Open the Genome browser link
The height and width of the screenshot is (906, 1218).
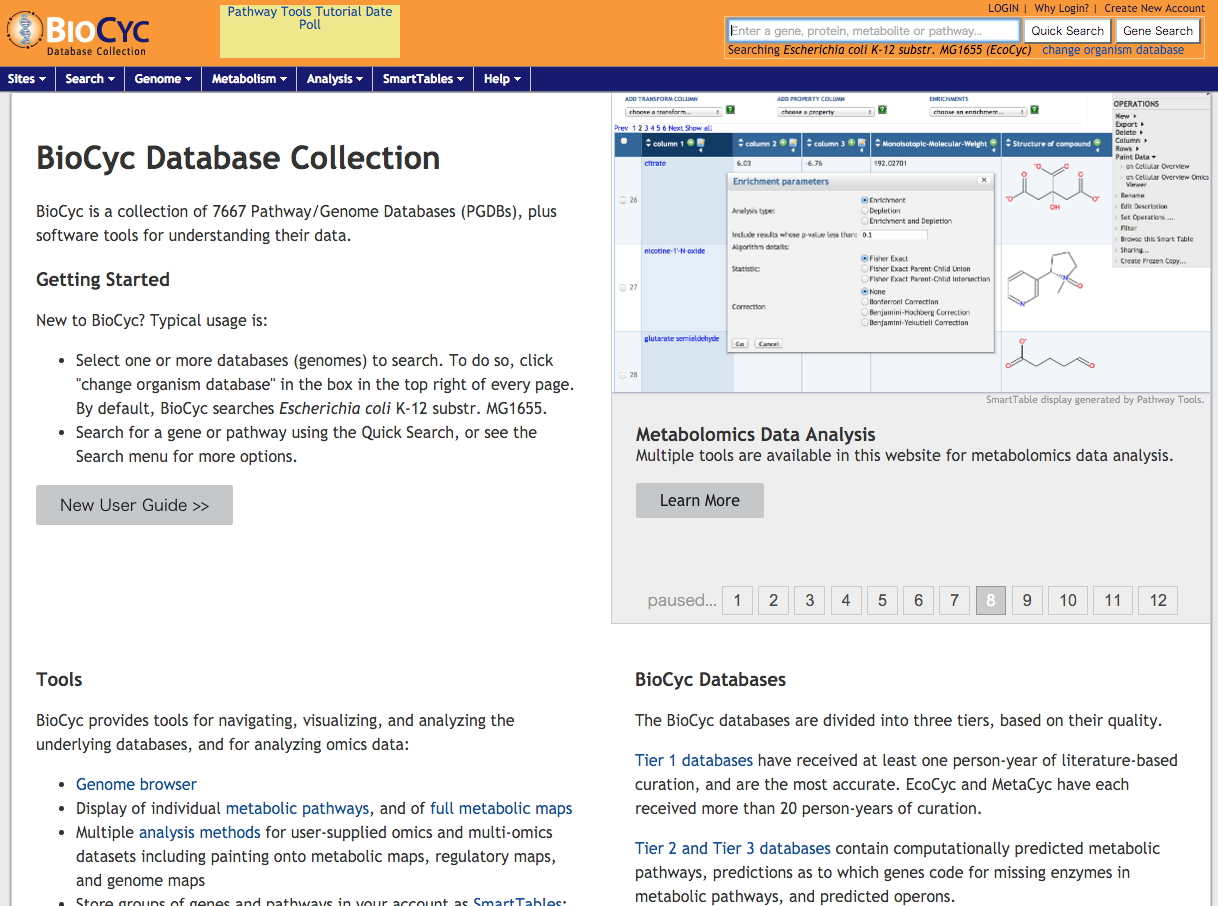pyautogui.click(x=136, y=784)
